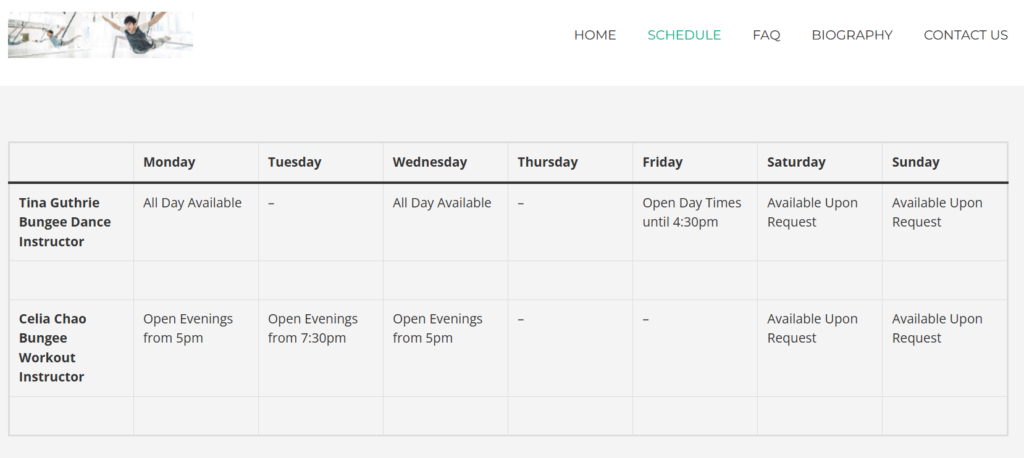
Task: Navigate to the BIOGRAPHY page
Action: click(x=852, y=35)
